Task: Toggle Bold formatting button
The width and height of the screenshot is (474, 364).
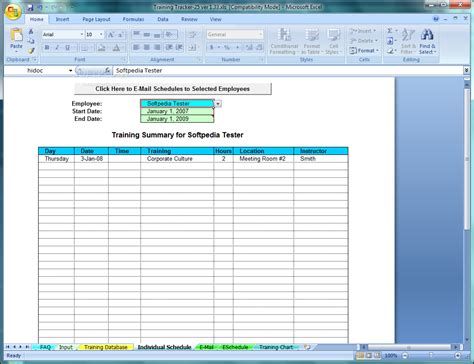Action: tap(47, 48)
